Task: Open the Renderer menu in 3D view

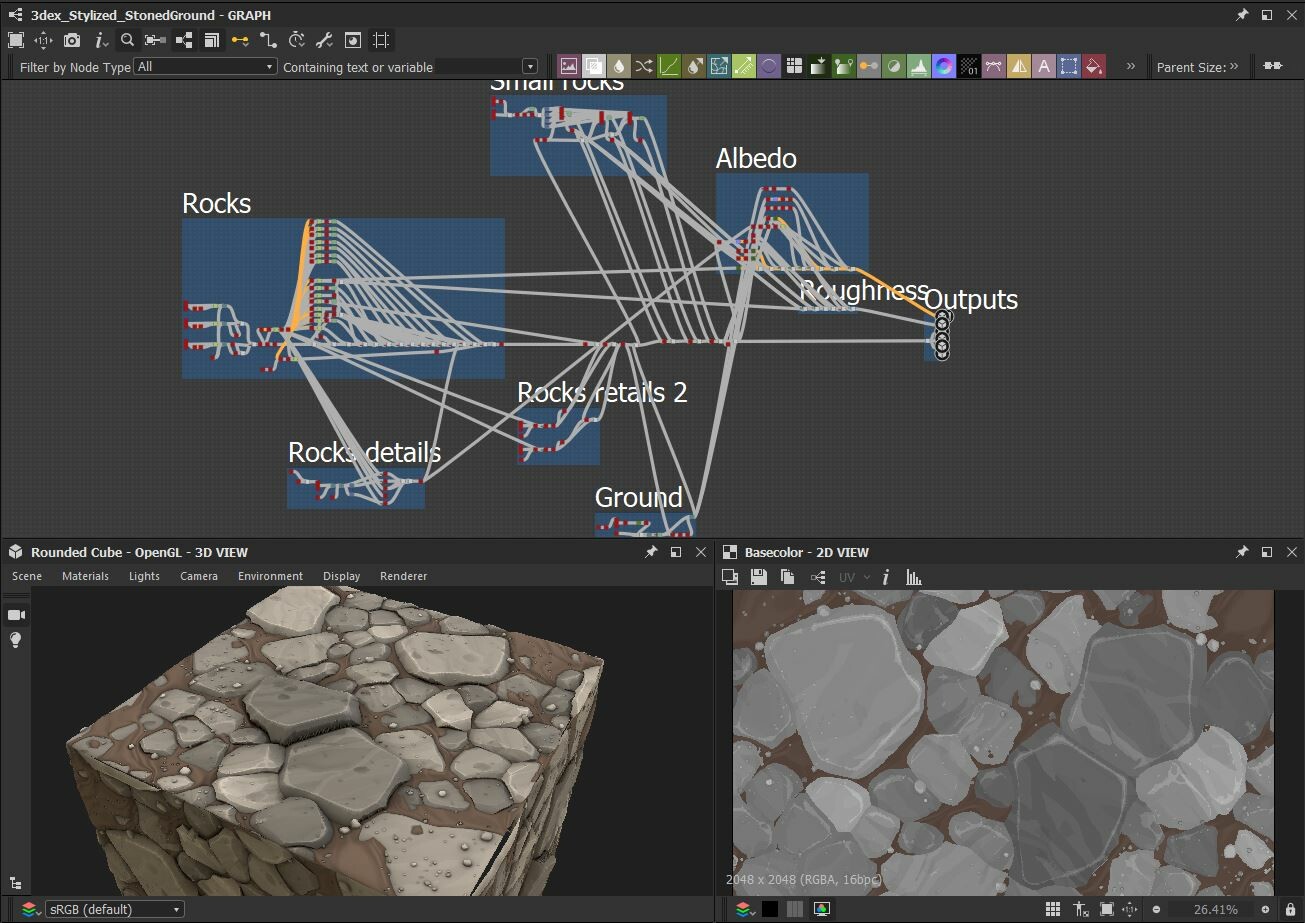Action: point(403,576)
